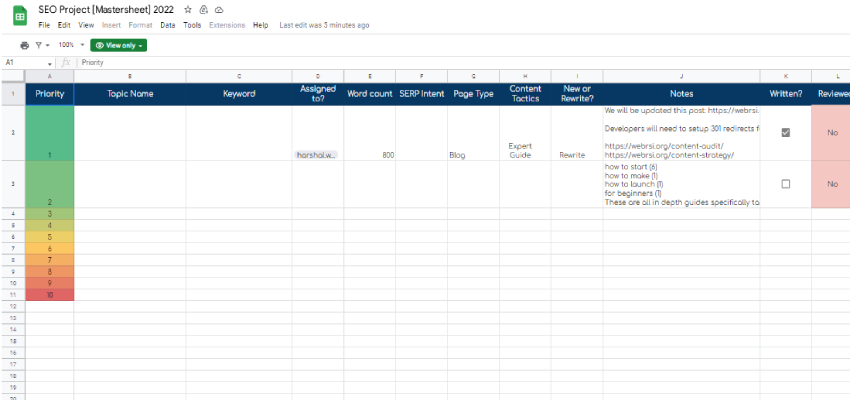
Task: Click the print icon
Action: tap(25, 45)
